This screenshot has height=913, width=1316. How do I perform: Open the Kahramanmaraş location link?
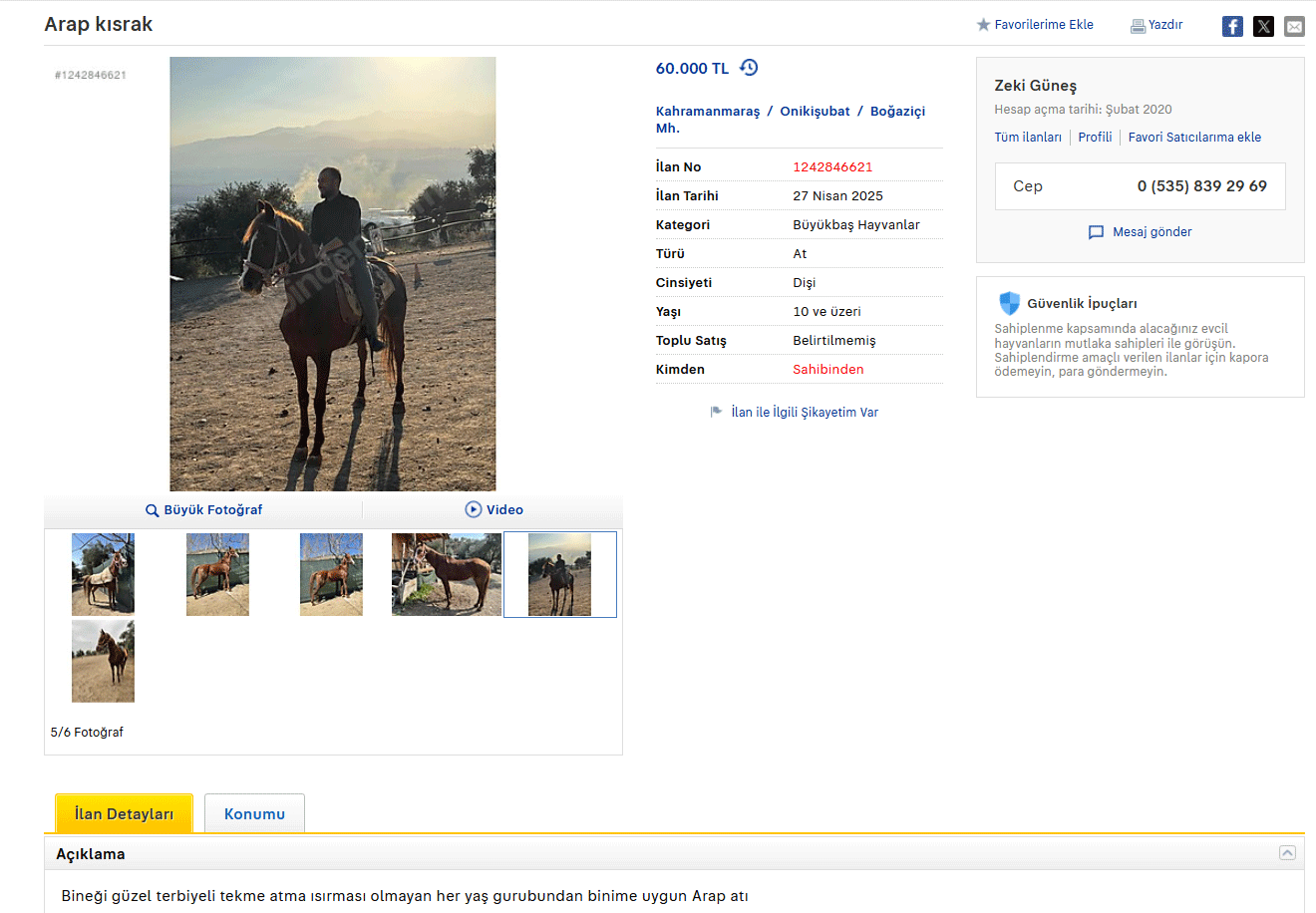pyautogui.click(x=707, y=111)
